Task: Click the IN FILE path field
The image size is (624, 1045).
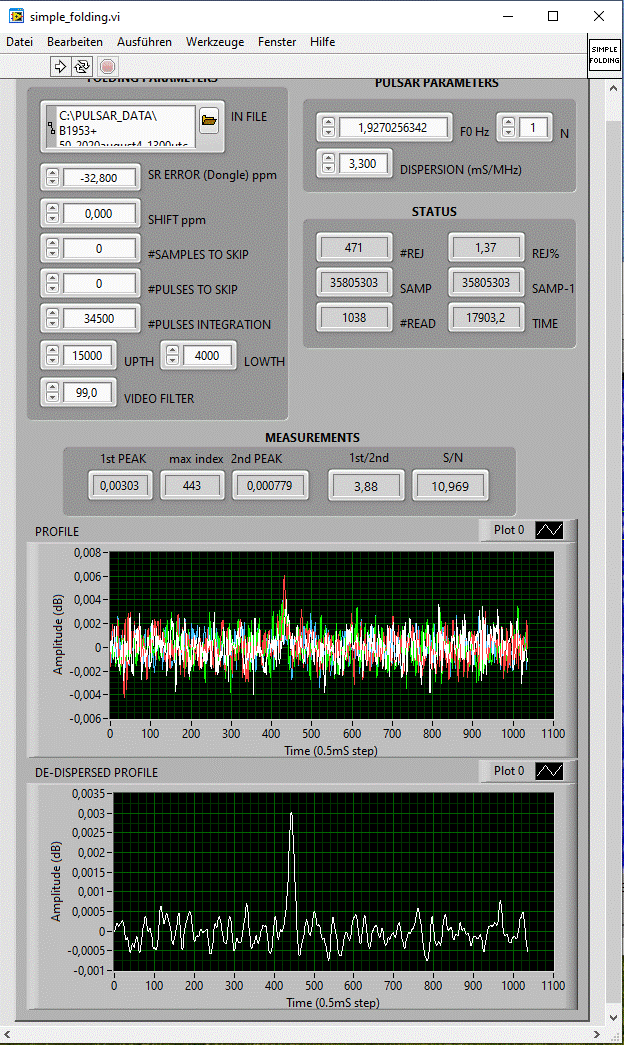Action: coord(126,126)
